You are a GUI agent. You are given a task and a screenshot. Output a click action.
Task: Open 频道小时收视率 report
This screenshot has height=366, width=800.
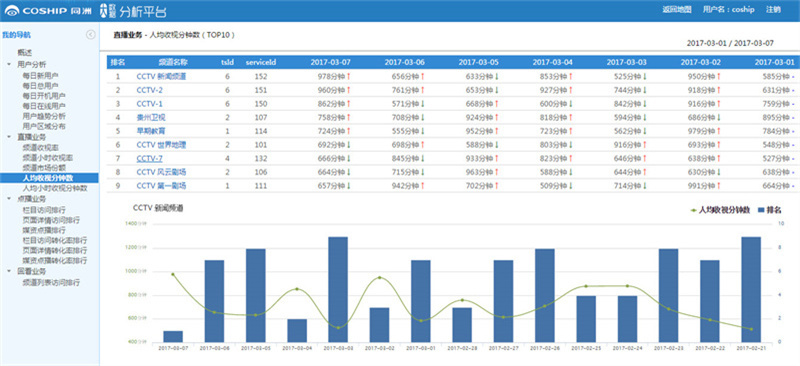coord(47,157)
